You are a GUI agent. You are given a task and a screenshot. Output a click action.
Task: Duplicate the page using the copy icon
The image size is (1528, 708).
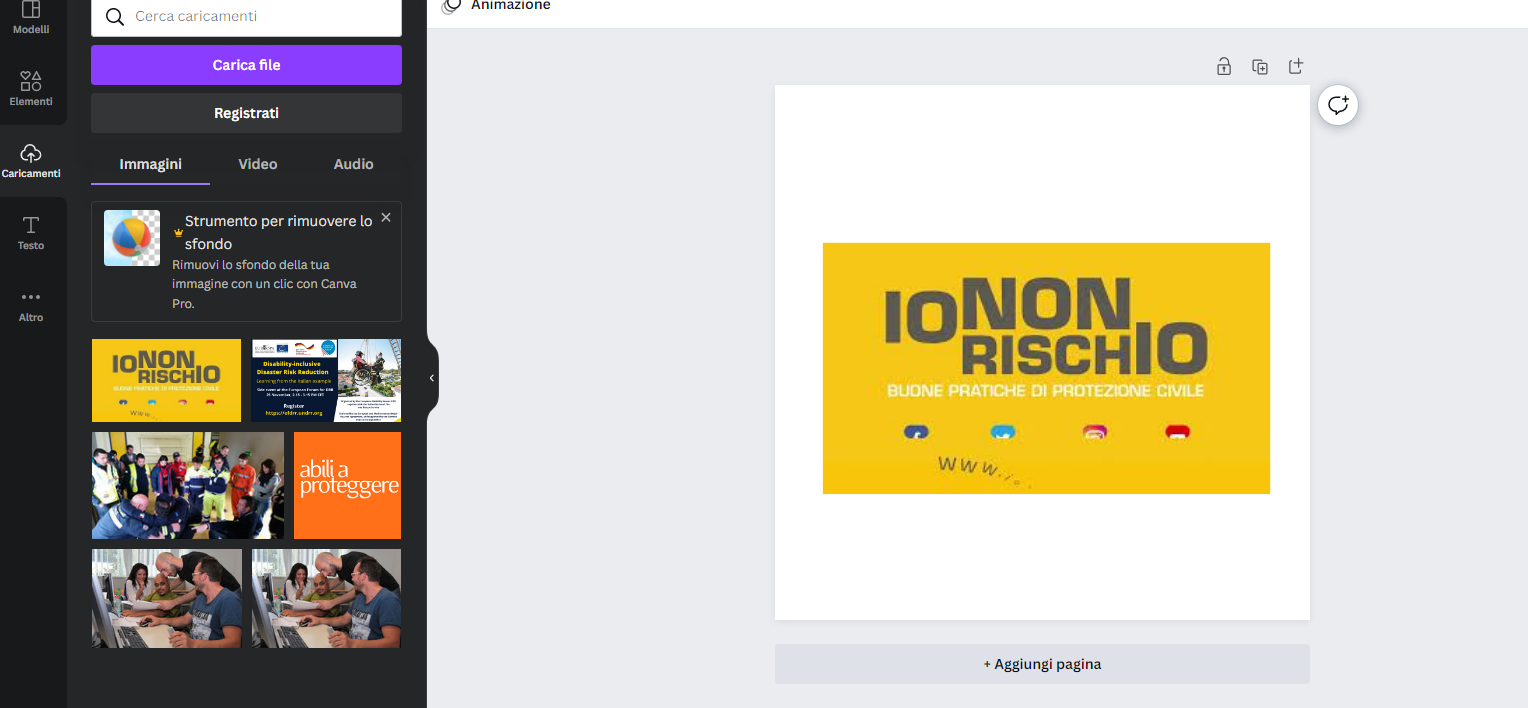click(1260, 67)
